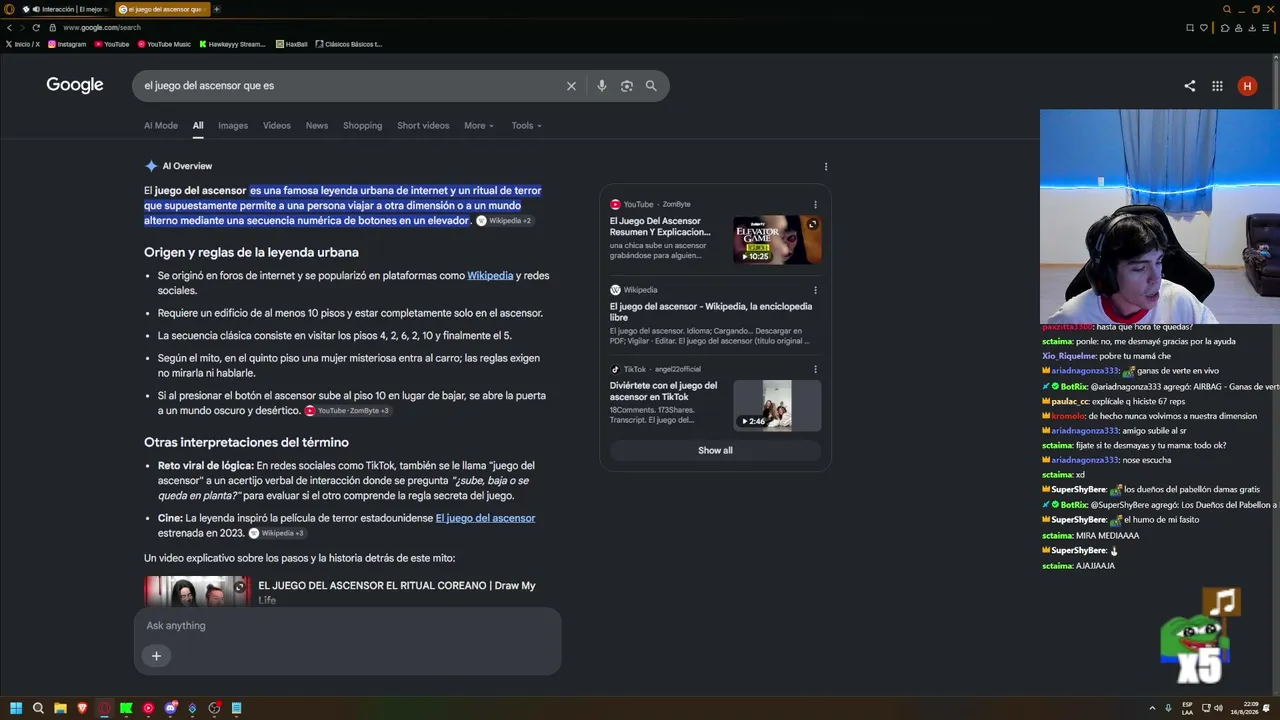Open Google Lens image search
Viewport: 1280px width, 720px height.
(627, 86)
